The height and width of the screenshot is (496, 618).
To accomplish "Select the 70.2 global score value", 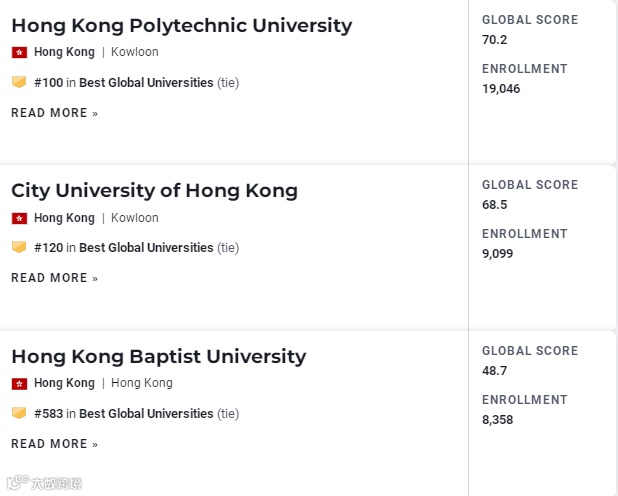I will (x=495, y=40).
